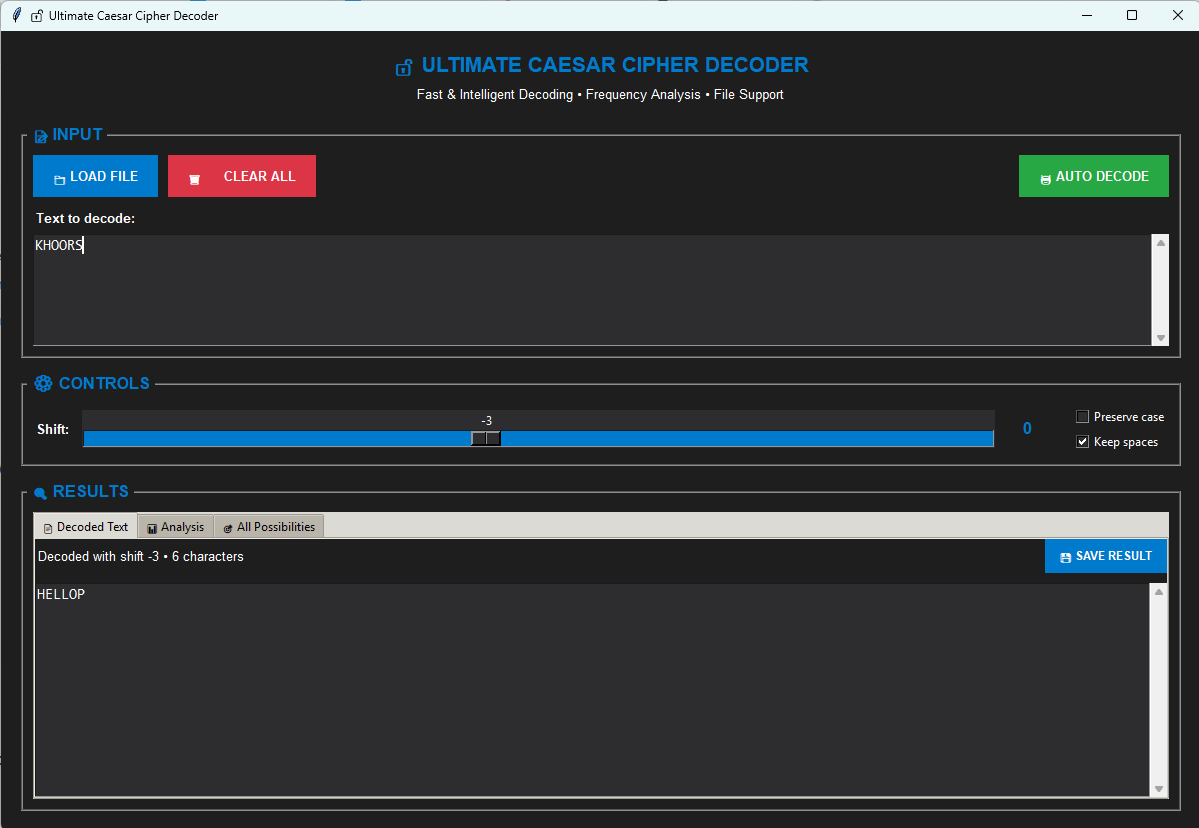This screenshot has height=828, width=1199.
Task: Click the Shift slider handle
Action: [x=486, y=438]
